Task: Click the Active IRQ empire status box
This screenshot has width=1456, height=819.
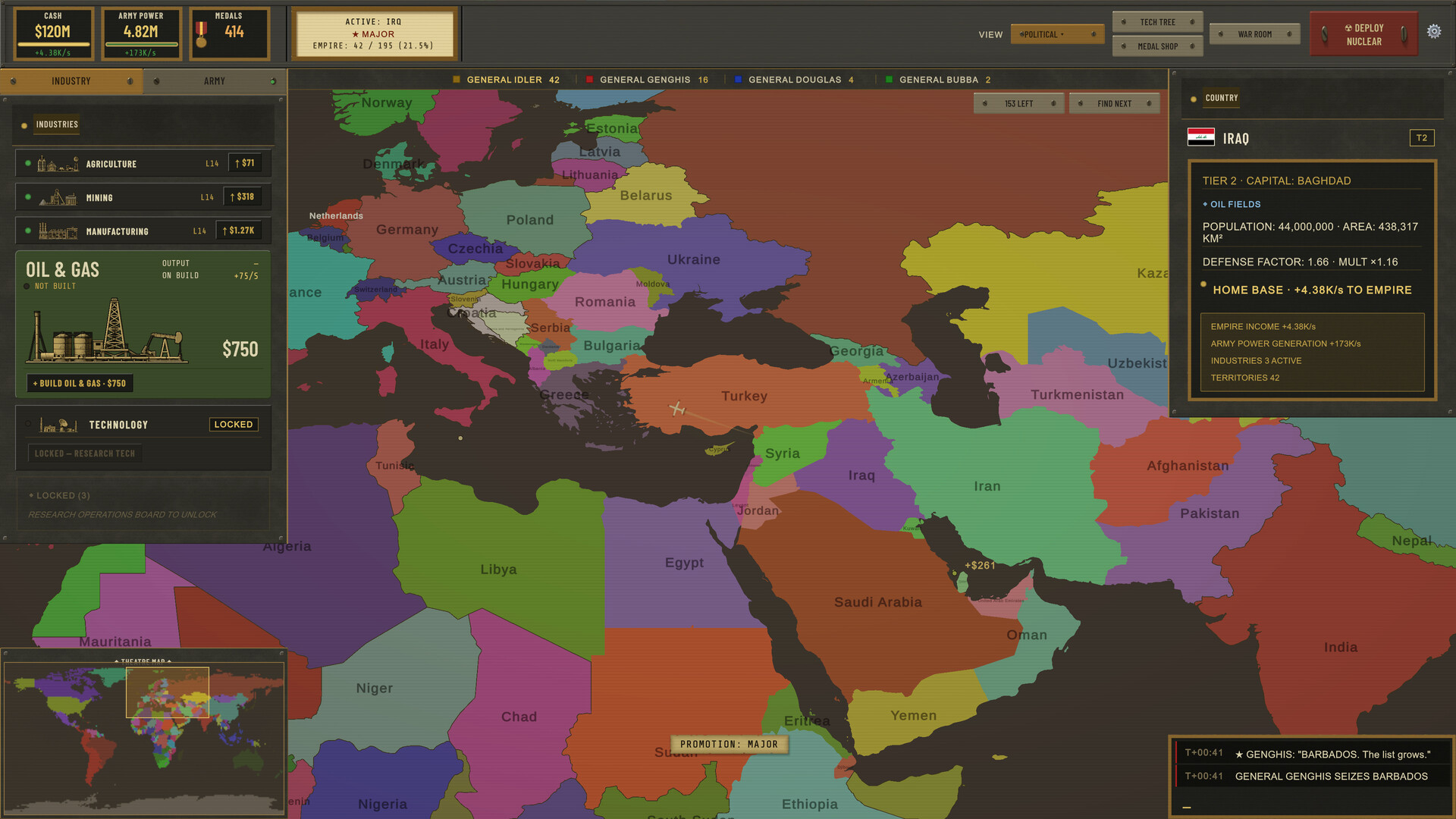Action: (373, 33)
